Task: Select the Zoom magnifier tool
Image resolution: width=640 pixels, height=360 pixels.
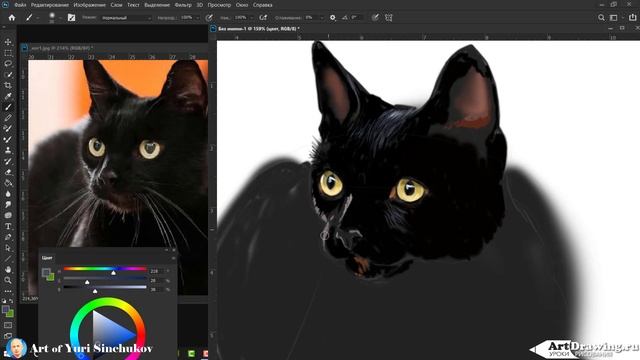Action: tap(8, 280)
